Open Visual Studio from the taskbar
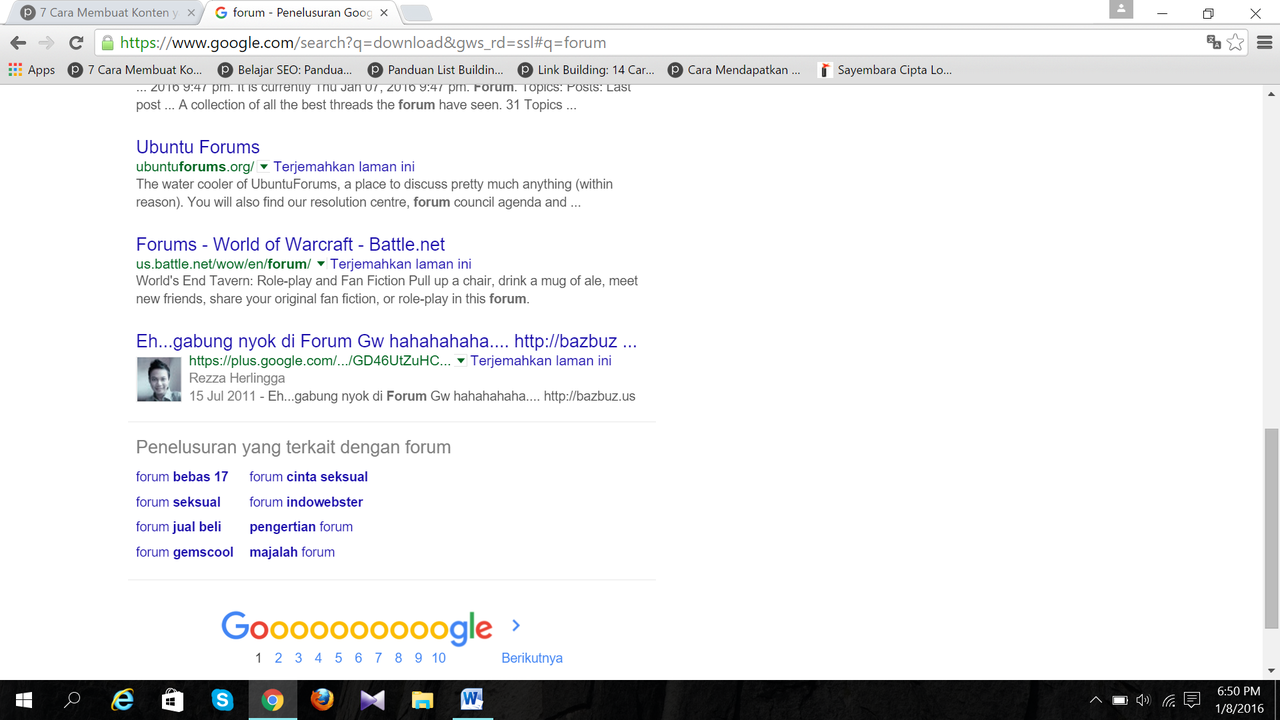Screen dimensions: 1280x720 372,700
